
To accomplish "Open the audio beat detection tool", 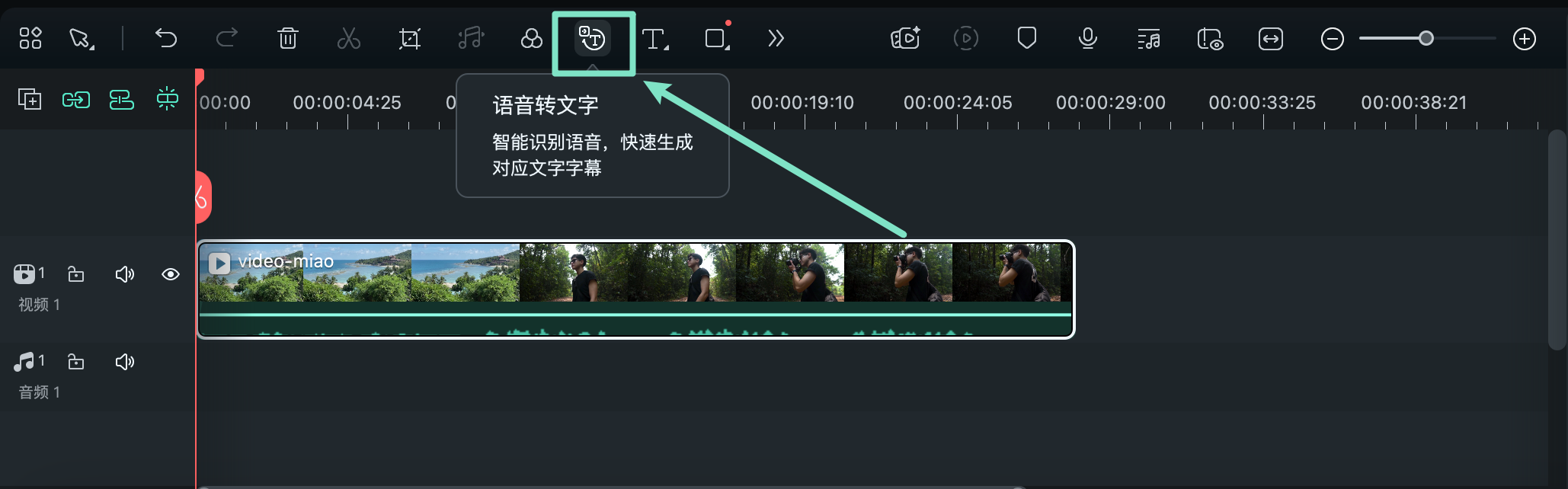I will 471,38.
